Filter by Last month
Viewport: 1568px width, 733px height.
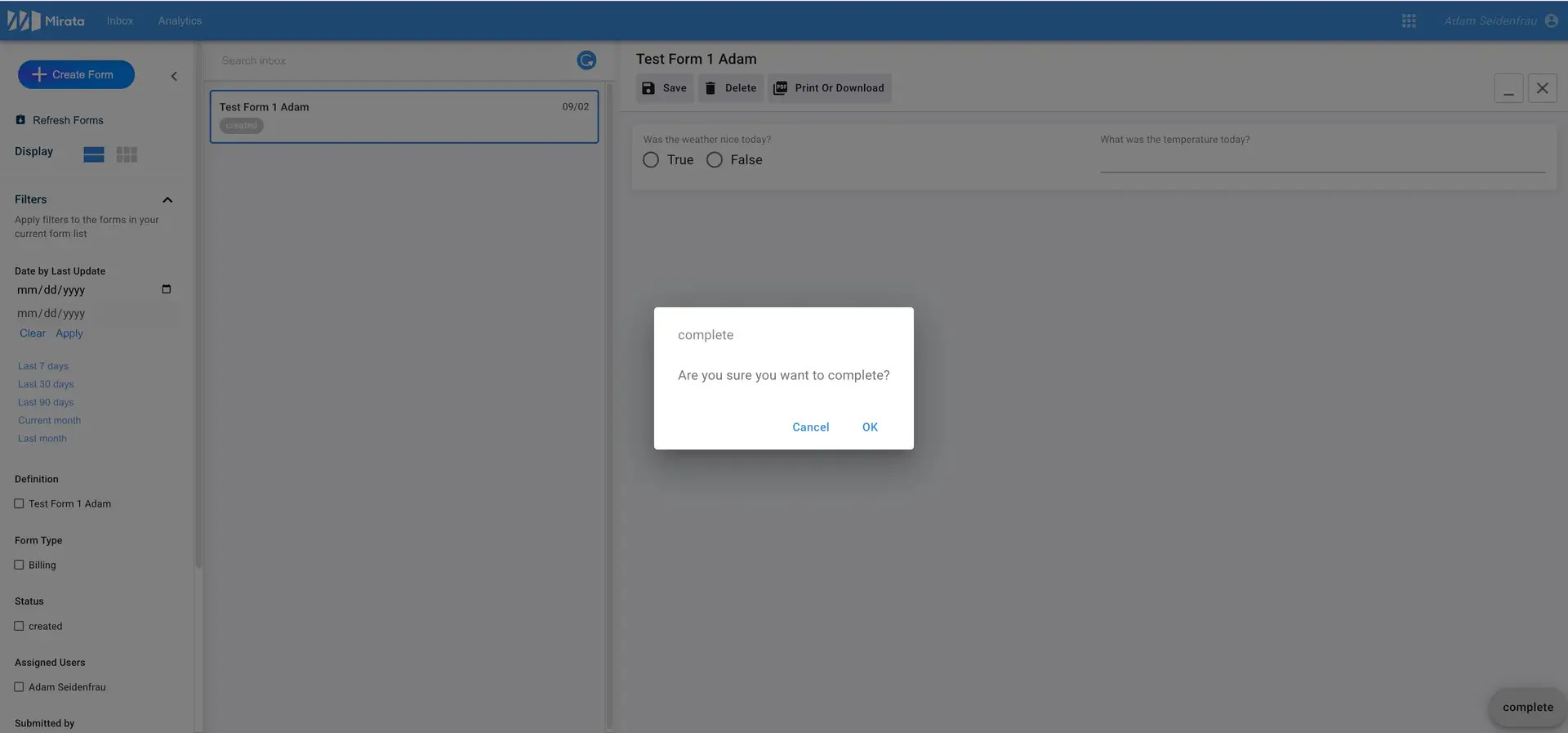pyautogui.click(x=42, y=439)
